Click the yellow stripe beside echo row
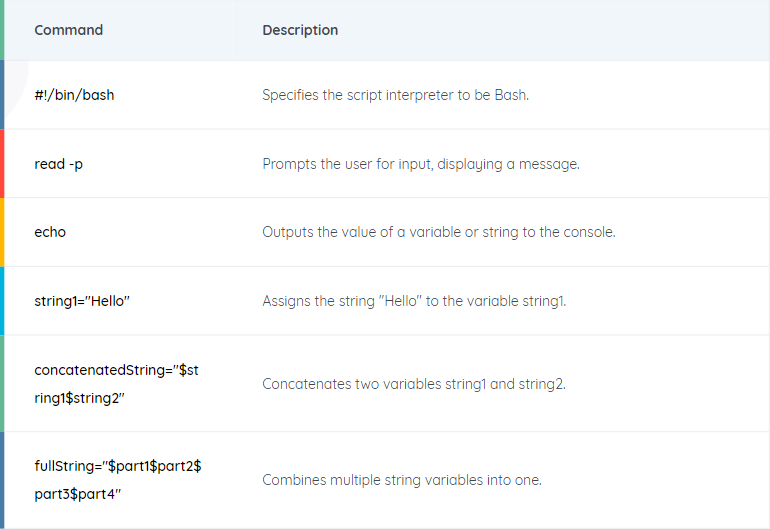The width and height of the screenshot is (770, 529). (x=2, y=232)
